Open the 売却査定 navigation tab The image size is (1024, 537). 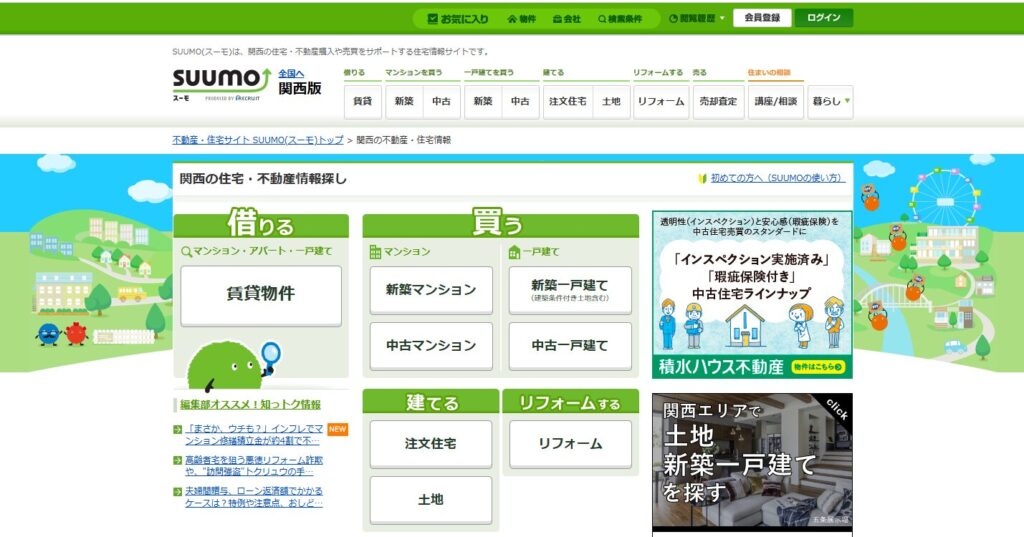tap(718, 101)
